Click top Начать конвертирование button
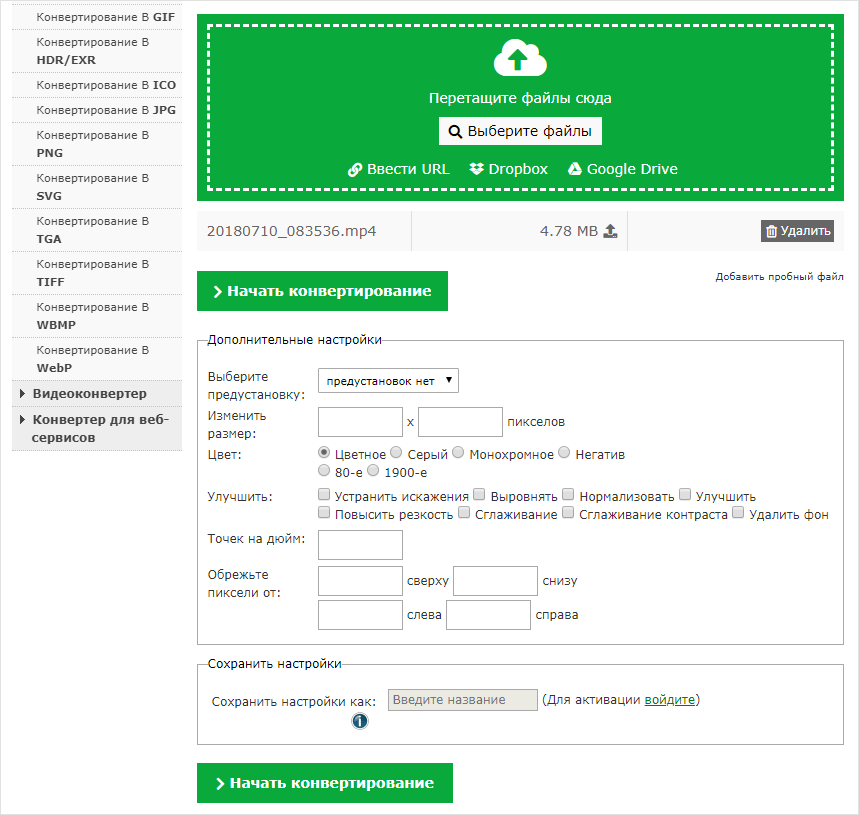 pos(322,291)
